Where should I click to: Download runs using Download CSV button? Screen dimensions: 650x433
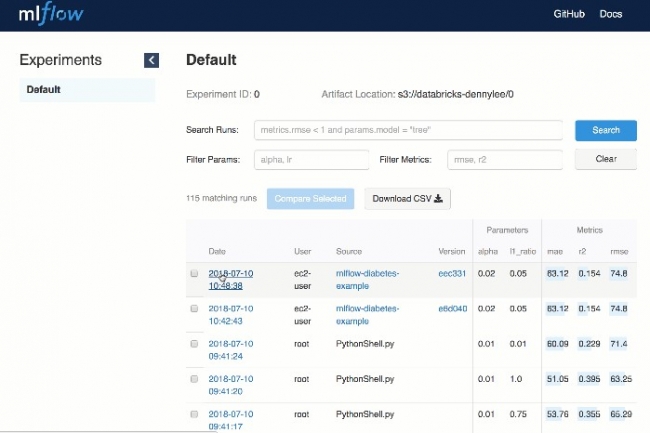pyautogui.click(x=407, y=198)
